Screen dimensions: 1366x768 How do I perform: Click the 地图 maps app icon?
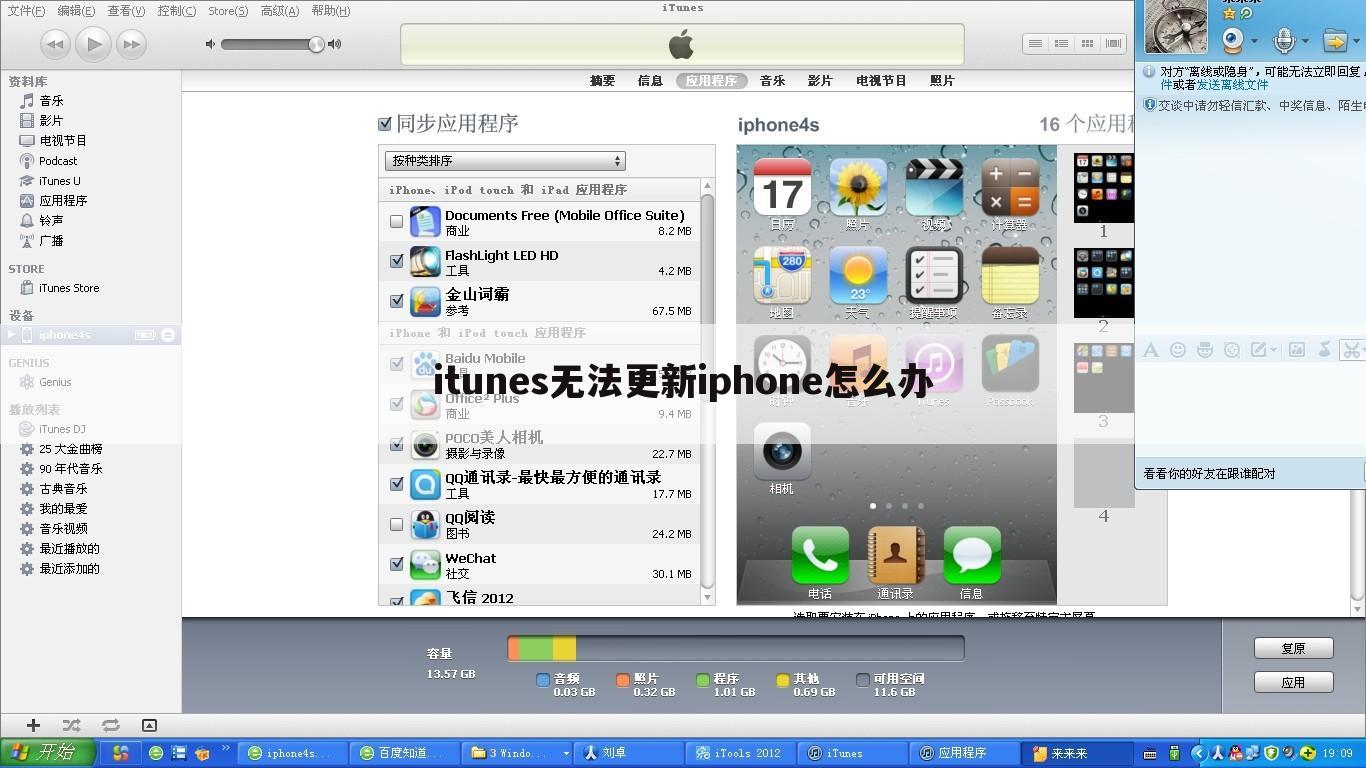[782, 275]
